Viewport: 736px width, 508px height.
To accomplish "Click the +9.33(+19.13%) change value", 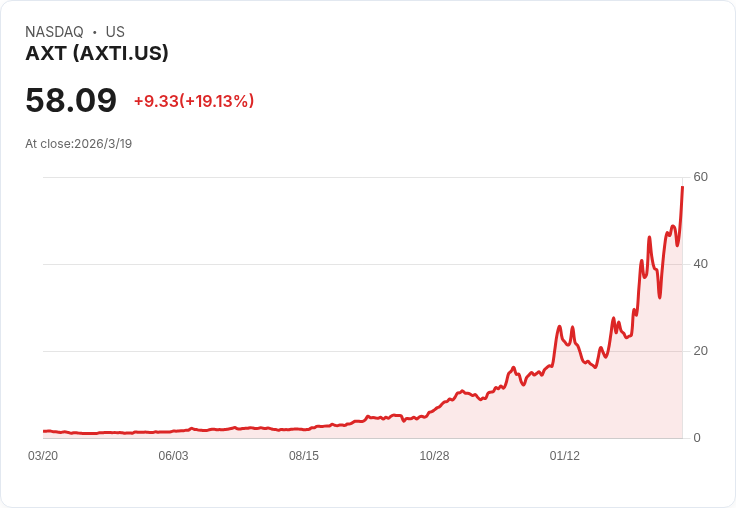I will (x=194, y=101).
